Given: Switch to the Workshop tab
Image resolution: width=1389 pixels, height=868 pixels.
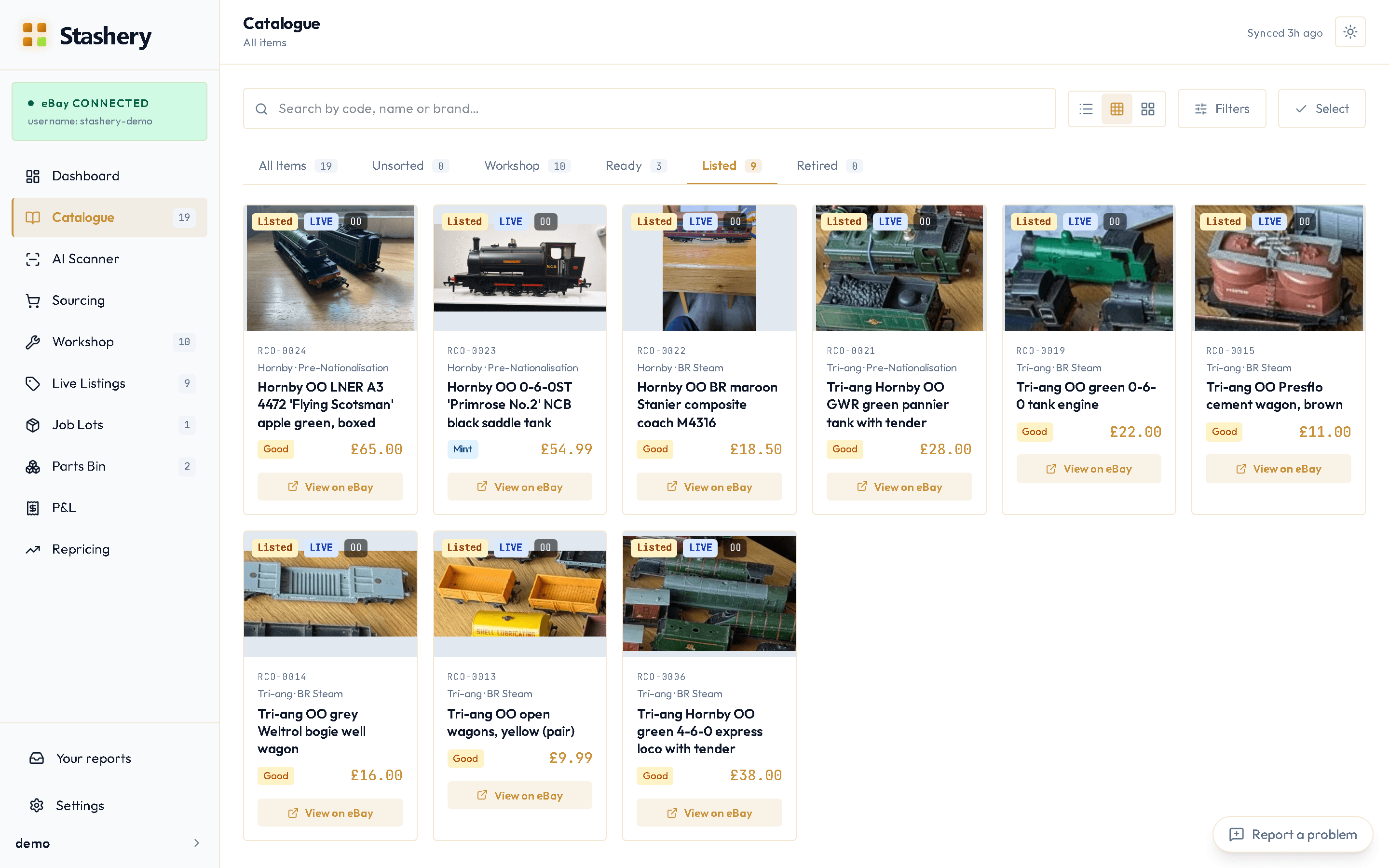Looking at the screenshot, I should pos(527,166).
